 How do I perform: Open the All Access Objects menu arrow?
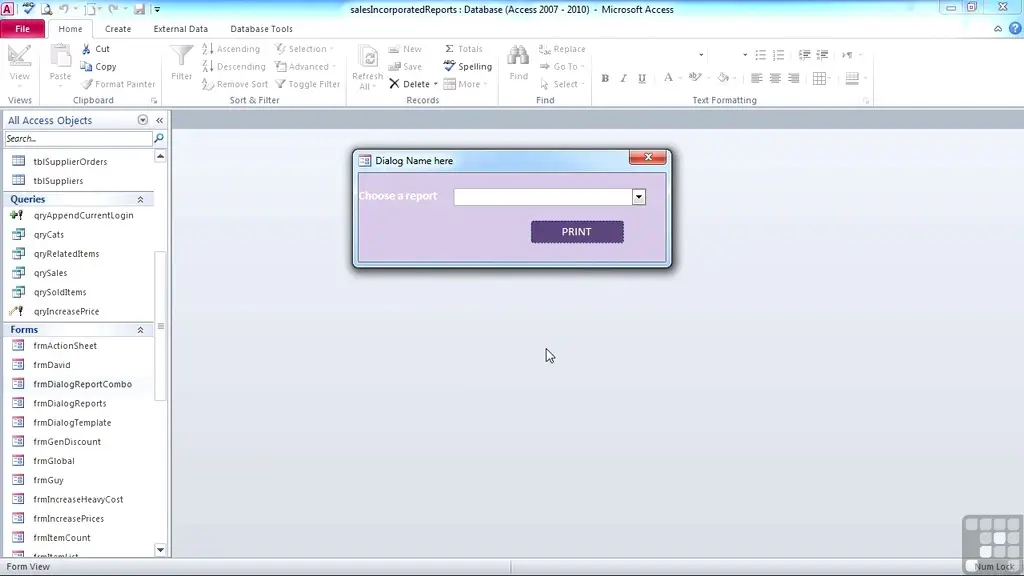coord(142,120)
